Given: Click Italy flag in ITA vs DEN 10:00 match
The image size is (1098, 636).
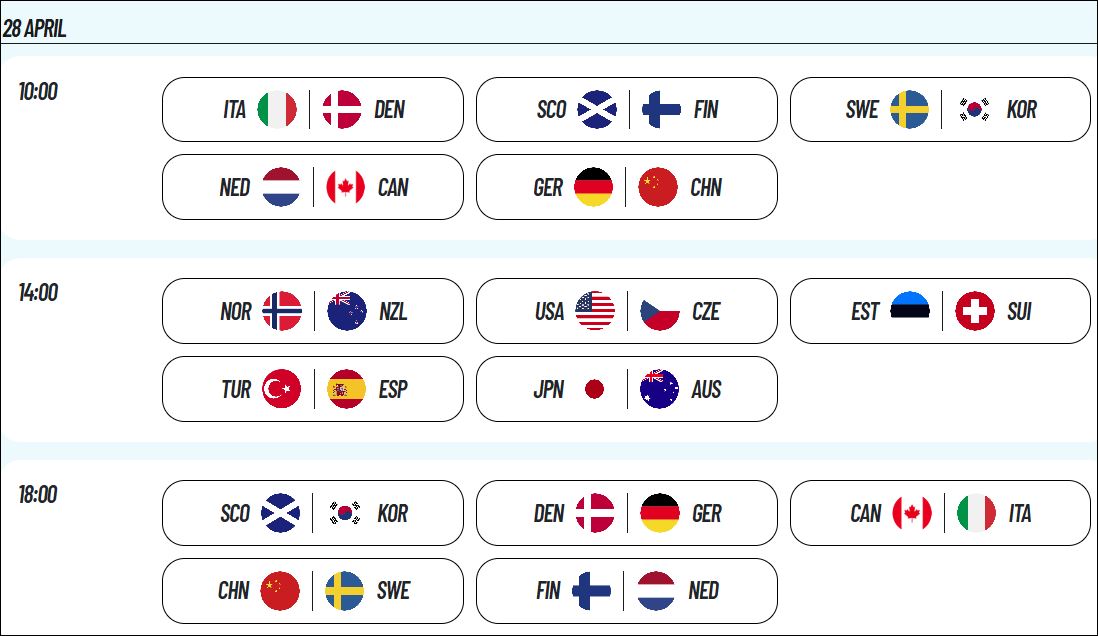Looking at the screenshot, I should click(277, 109).
